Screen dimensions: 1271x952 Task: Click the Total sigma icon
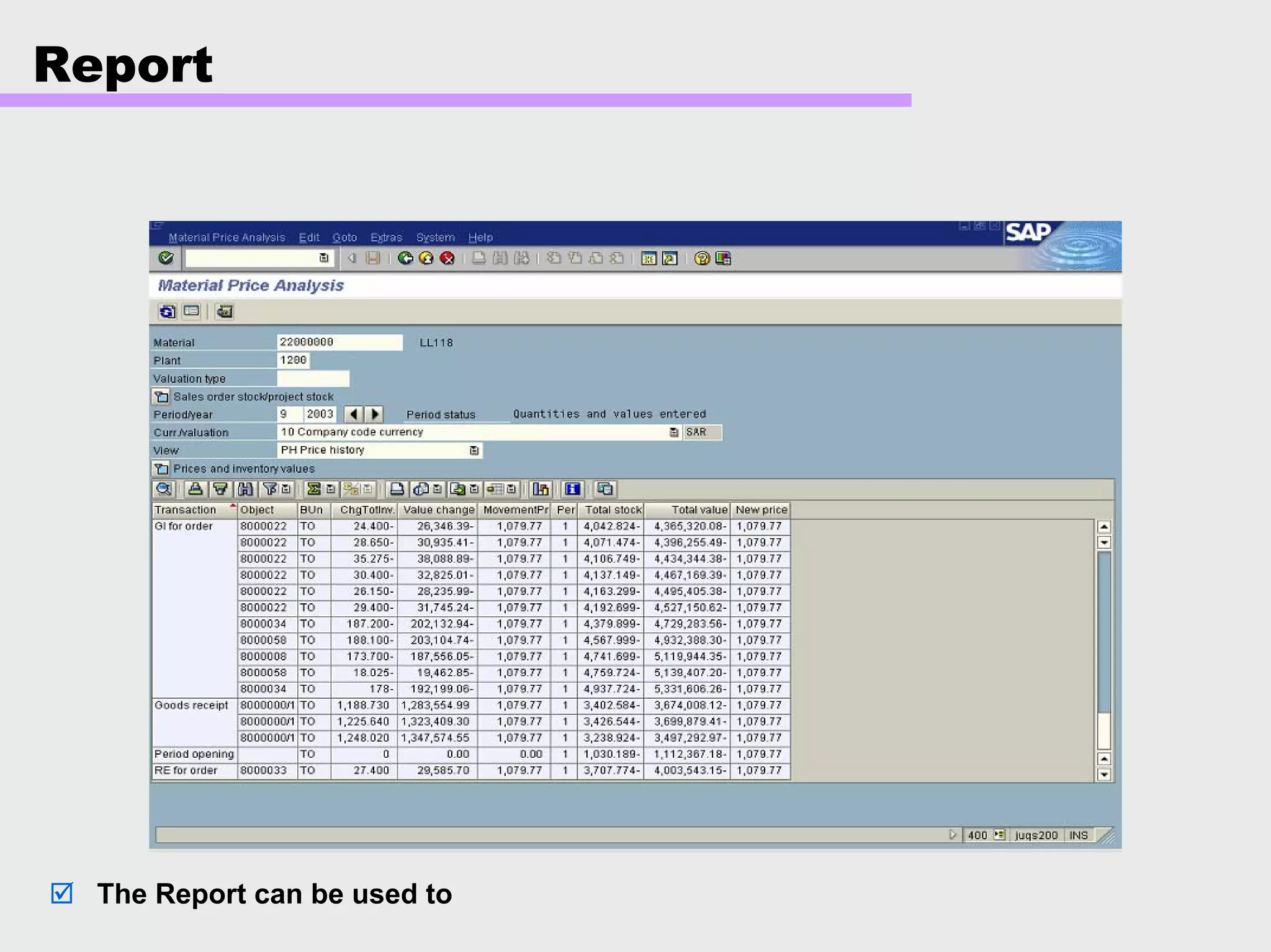(313, 489)
